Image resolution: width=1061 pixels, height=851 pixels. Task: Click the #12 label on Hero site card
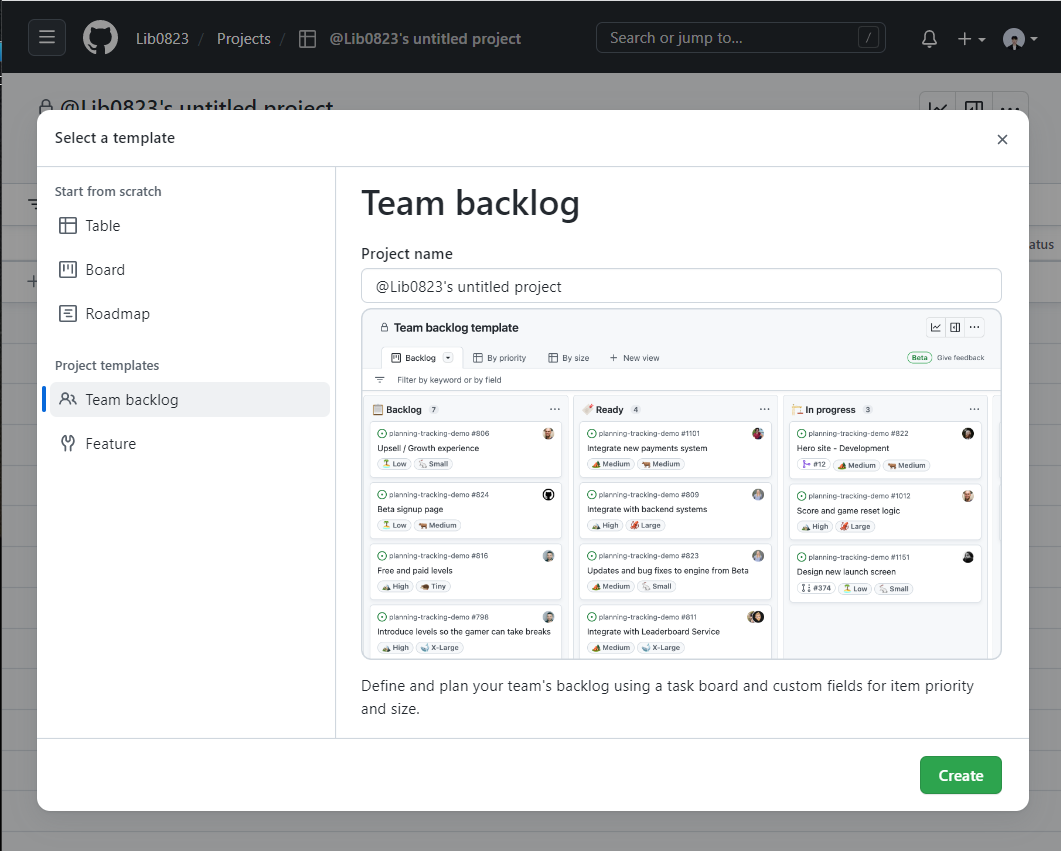click(x=813, y=465)
